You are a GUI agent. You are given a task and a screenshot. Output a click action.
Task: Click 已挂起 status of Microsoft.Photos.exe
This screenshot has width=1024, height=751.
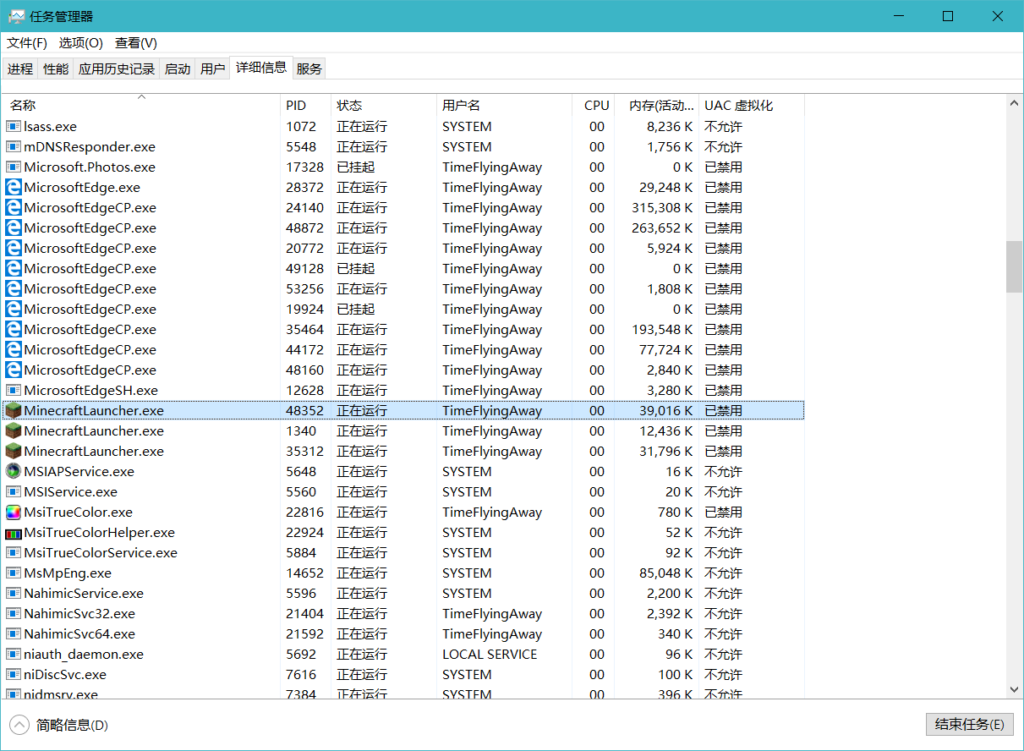(355, 167)
